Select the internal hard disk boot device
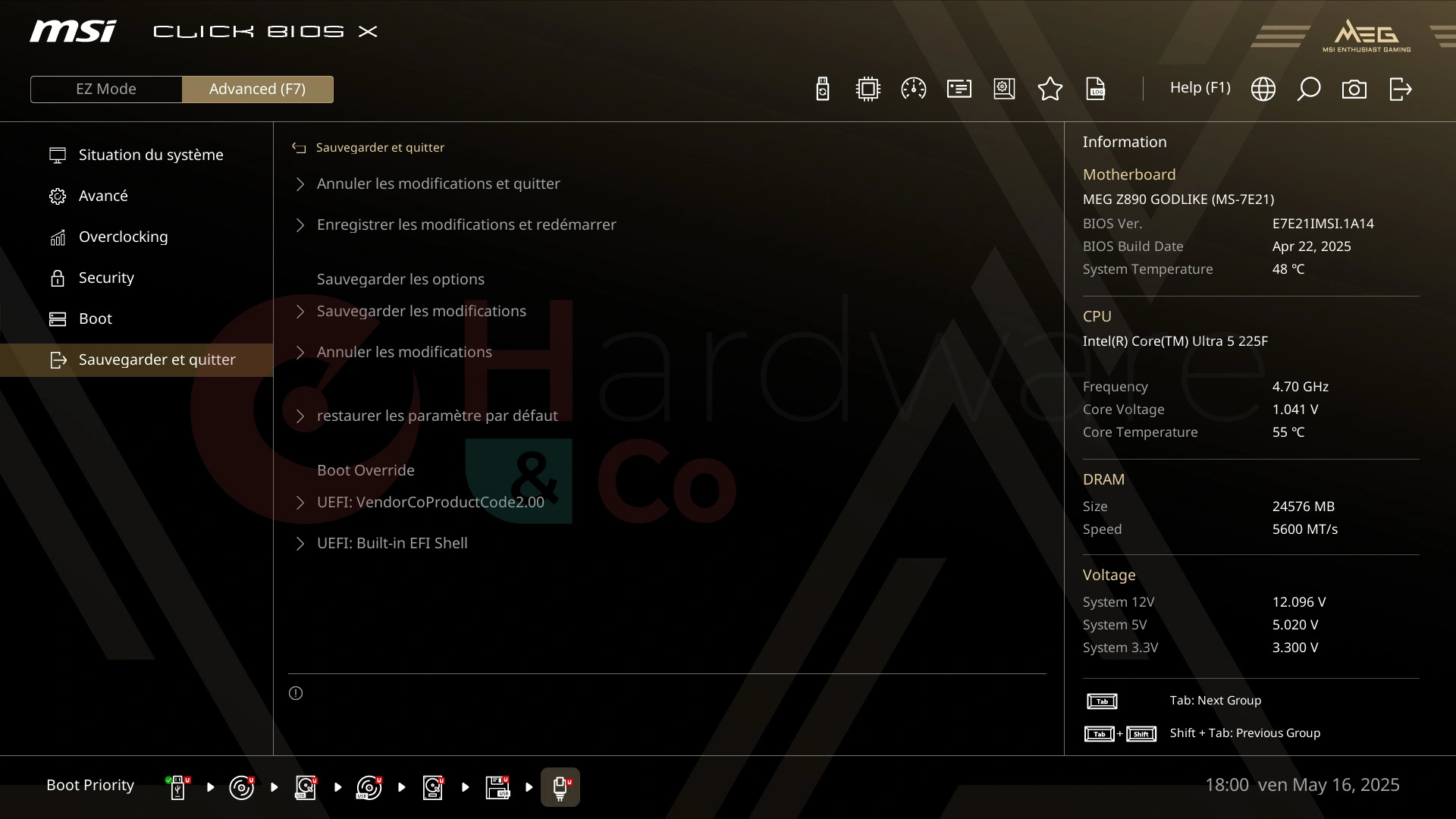 [x=433, y=787]
